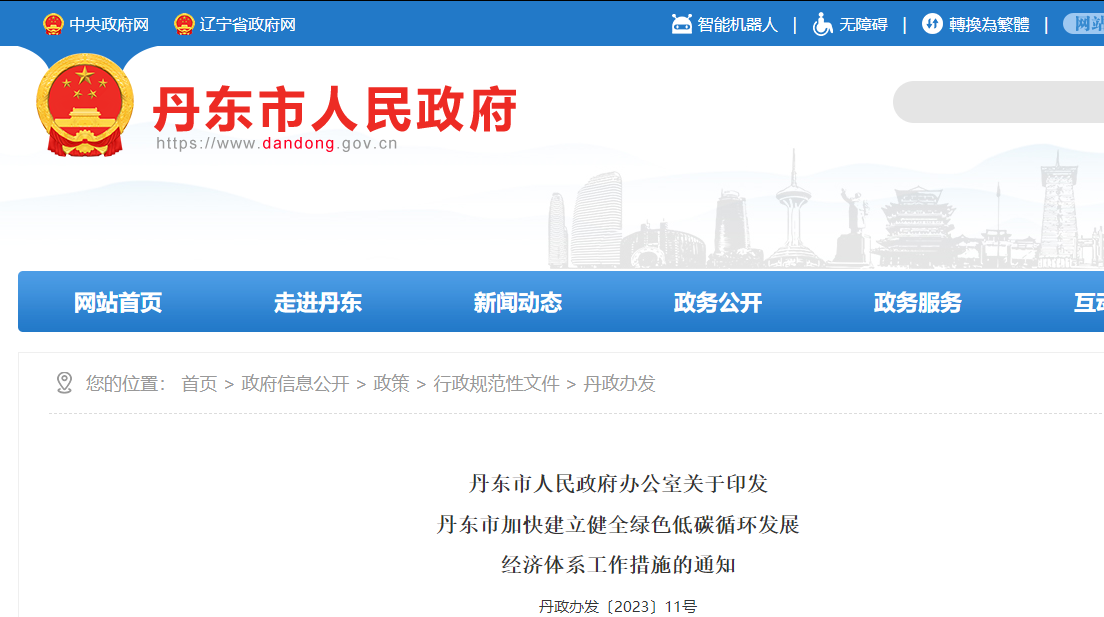Toggle 轉換為繁體 traditional Chinese mode
The image size is (1104, 617).
(x=989, y=24)
